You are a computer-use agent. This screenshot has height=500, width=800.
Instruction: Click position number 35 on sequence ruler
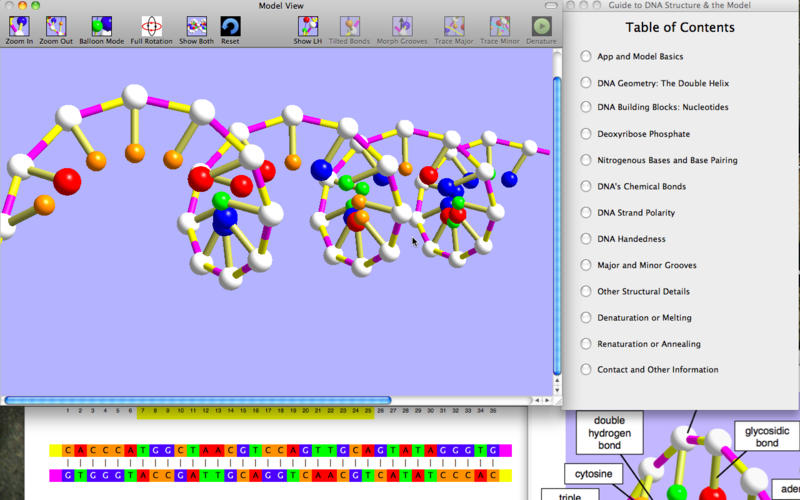(493, 411)
